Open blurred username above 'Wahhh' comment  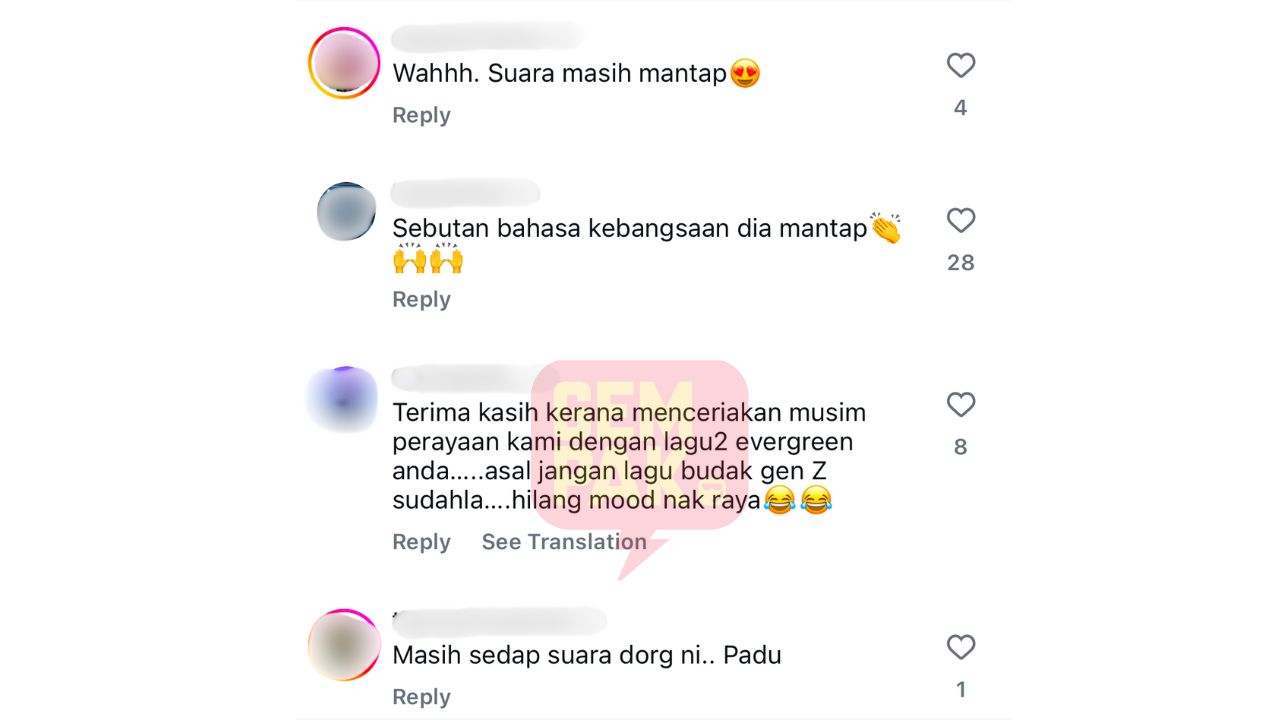487,38
